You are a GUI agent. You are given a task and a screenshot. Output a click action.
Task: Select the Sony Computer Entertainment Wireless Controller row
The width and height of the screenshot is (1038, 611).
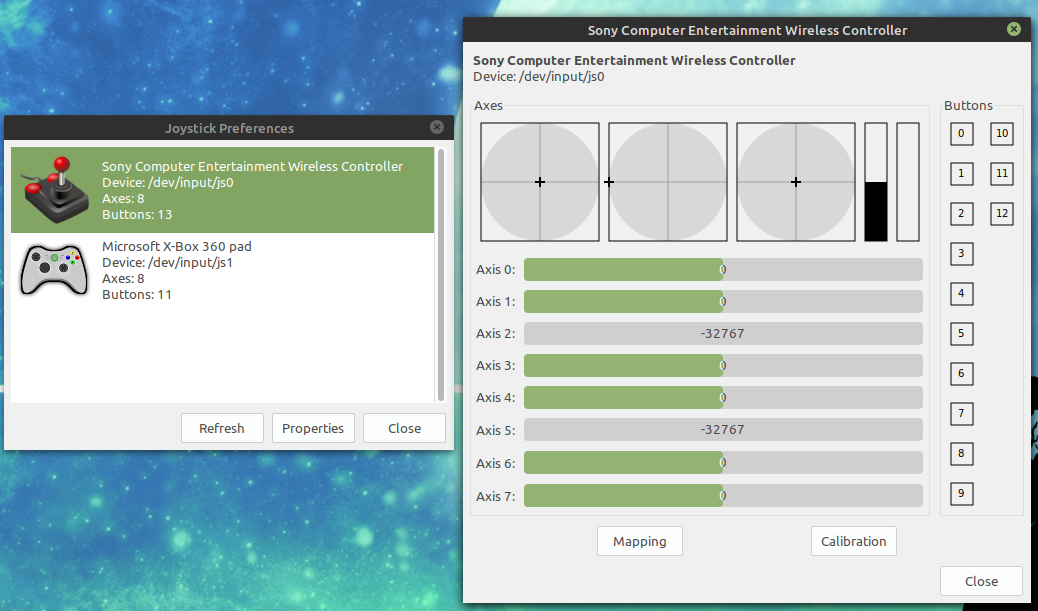tap(222, 190)
